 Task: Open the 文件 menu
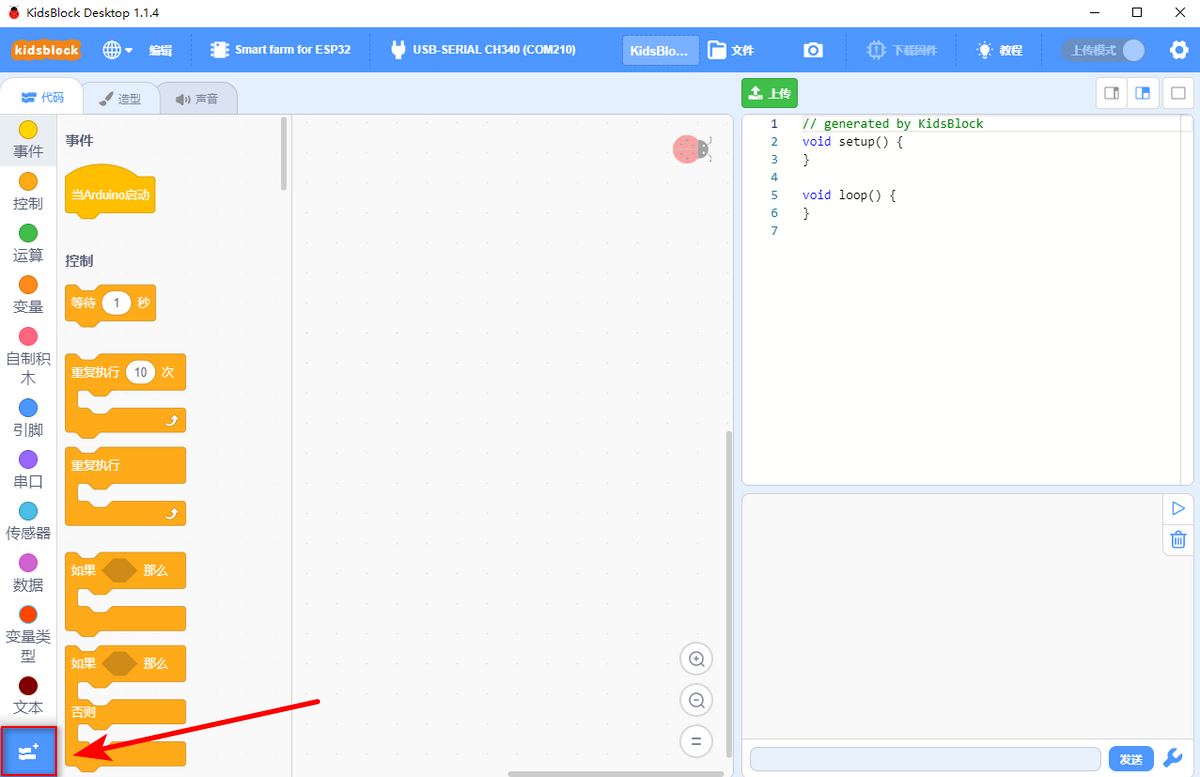[x=731, y=50]
